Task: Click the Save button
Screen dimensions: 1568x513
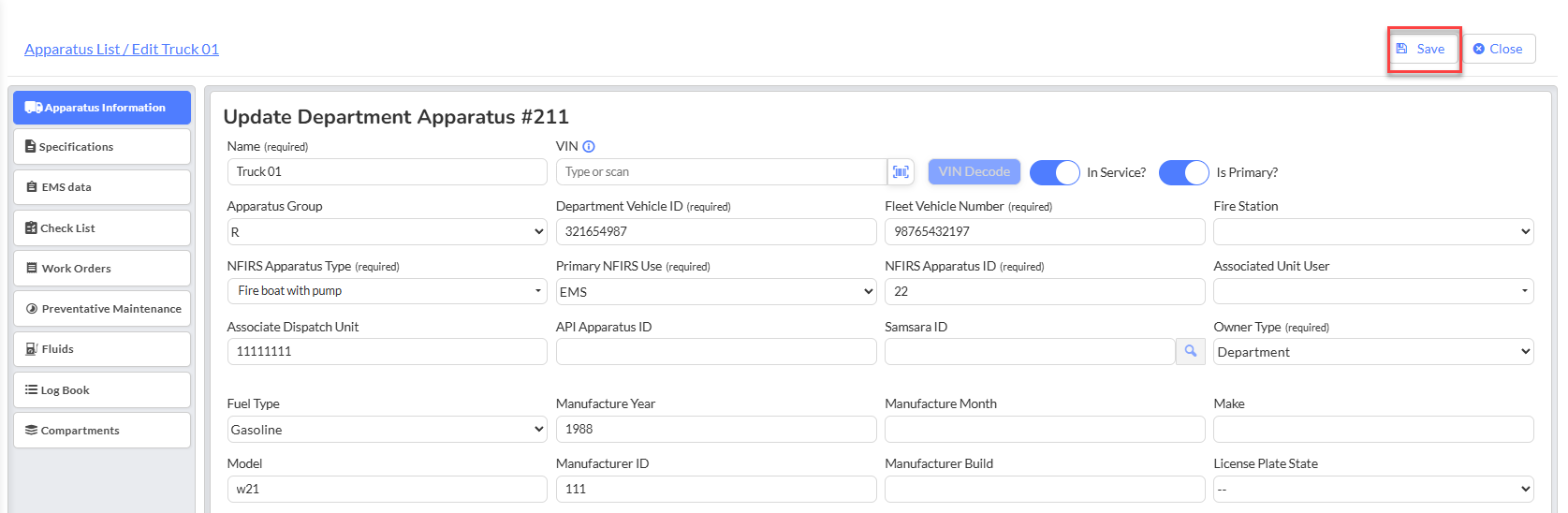Action: click(x=1423, y=49)
